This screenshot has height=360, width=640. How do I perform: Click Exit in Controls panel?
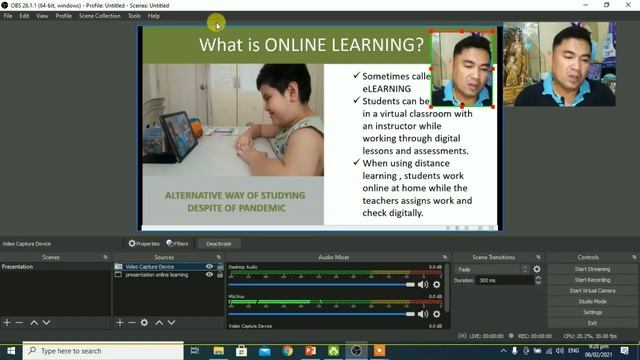592,323
